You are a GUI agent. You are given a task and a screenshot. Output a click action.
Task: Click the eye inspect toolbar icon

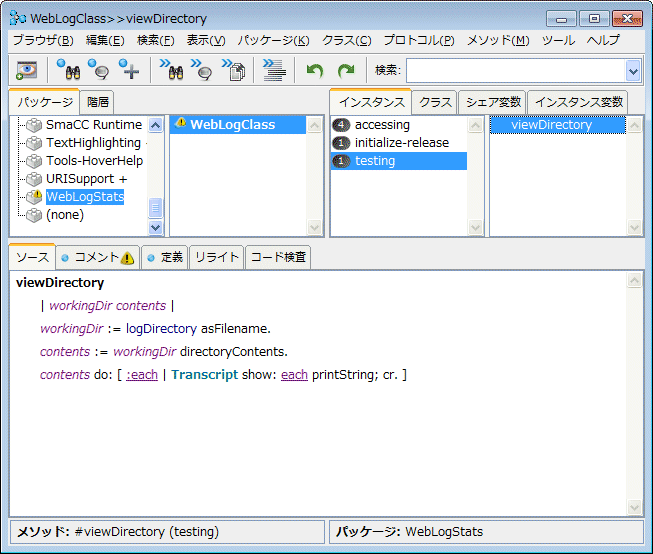click(26, 70)
